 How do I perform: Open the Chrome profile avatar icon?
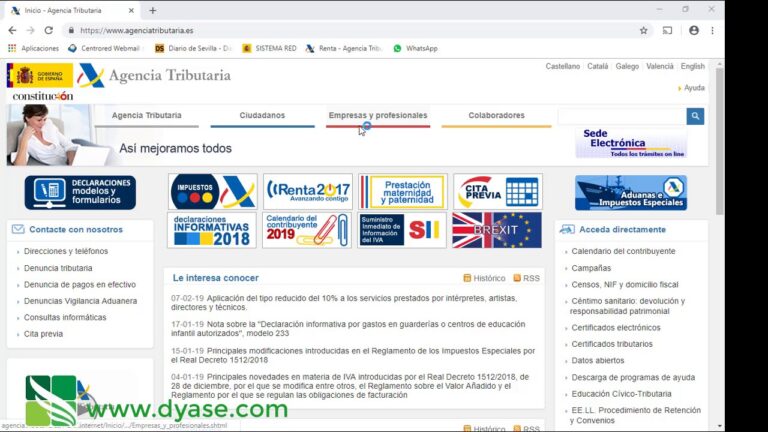point(694,30)
